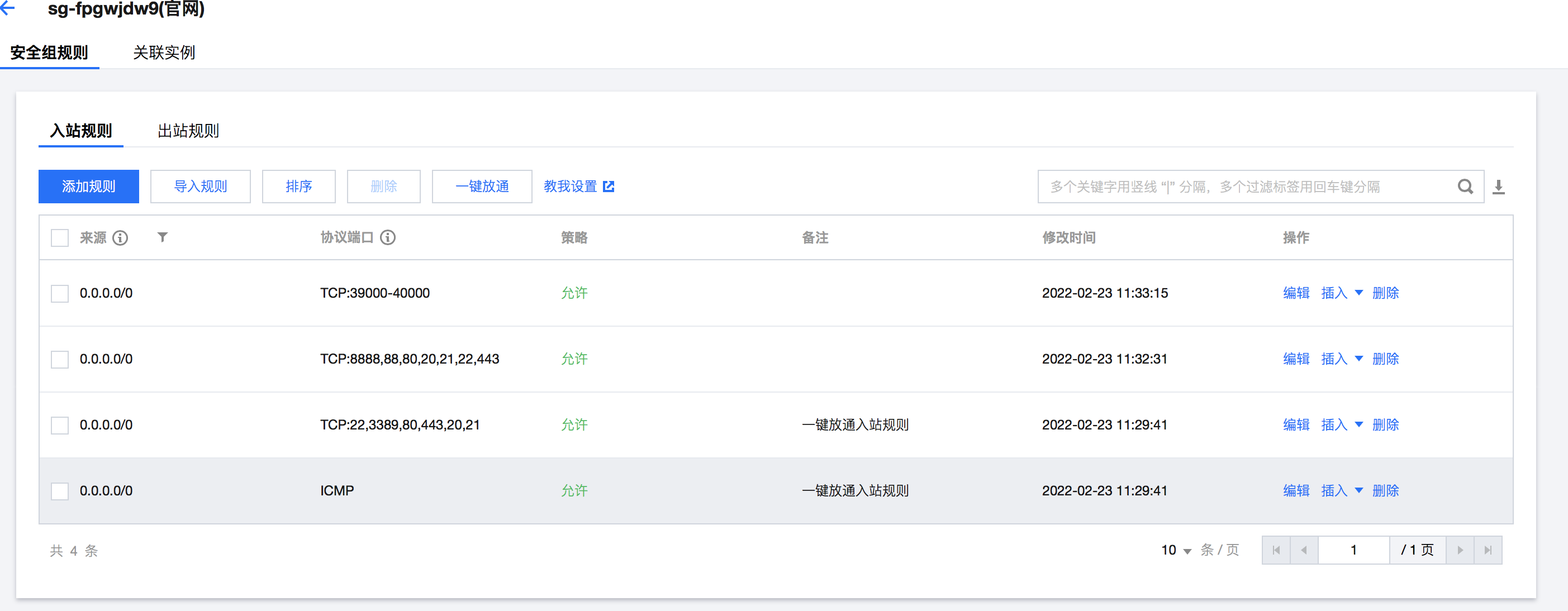Click 一键放通入站规则 note in ICMP row
1568x611 pixels.
855,490
